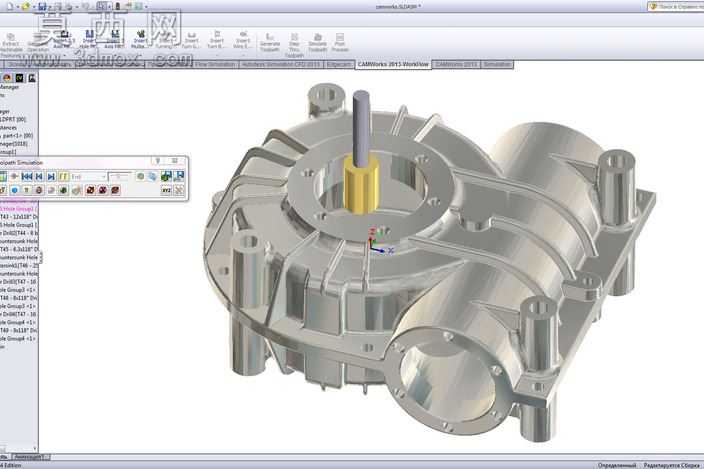The height and width of the screenshot is (469, 704).
Task: Click Insert Wire EDM feature icon
Action: tap(242, 40)
